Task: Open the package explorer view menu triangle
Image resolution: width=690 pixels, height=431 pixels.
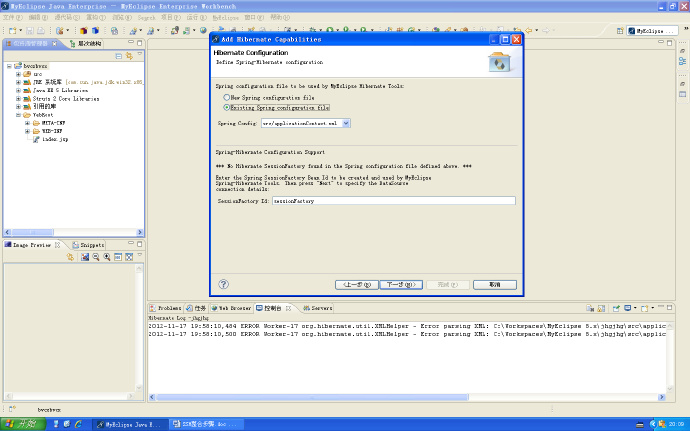Action: [x=139, y=55]
